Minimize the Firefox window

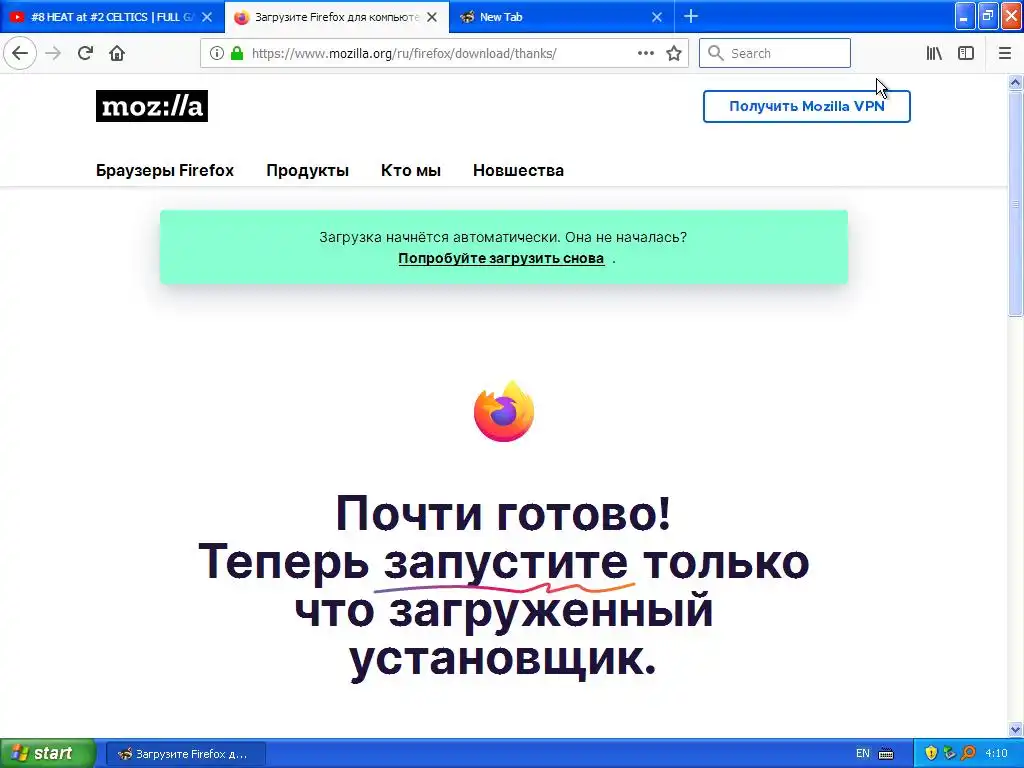tap(965, 16)
